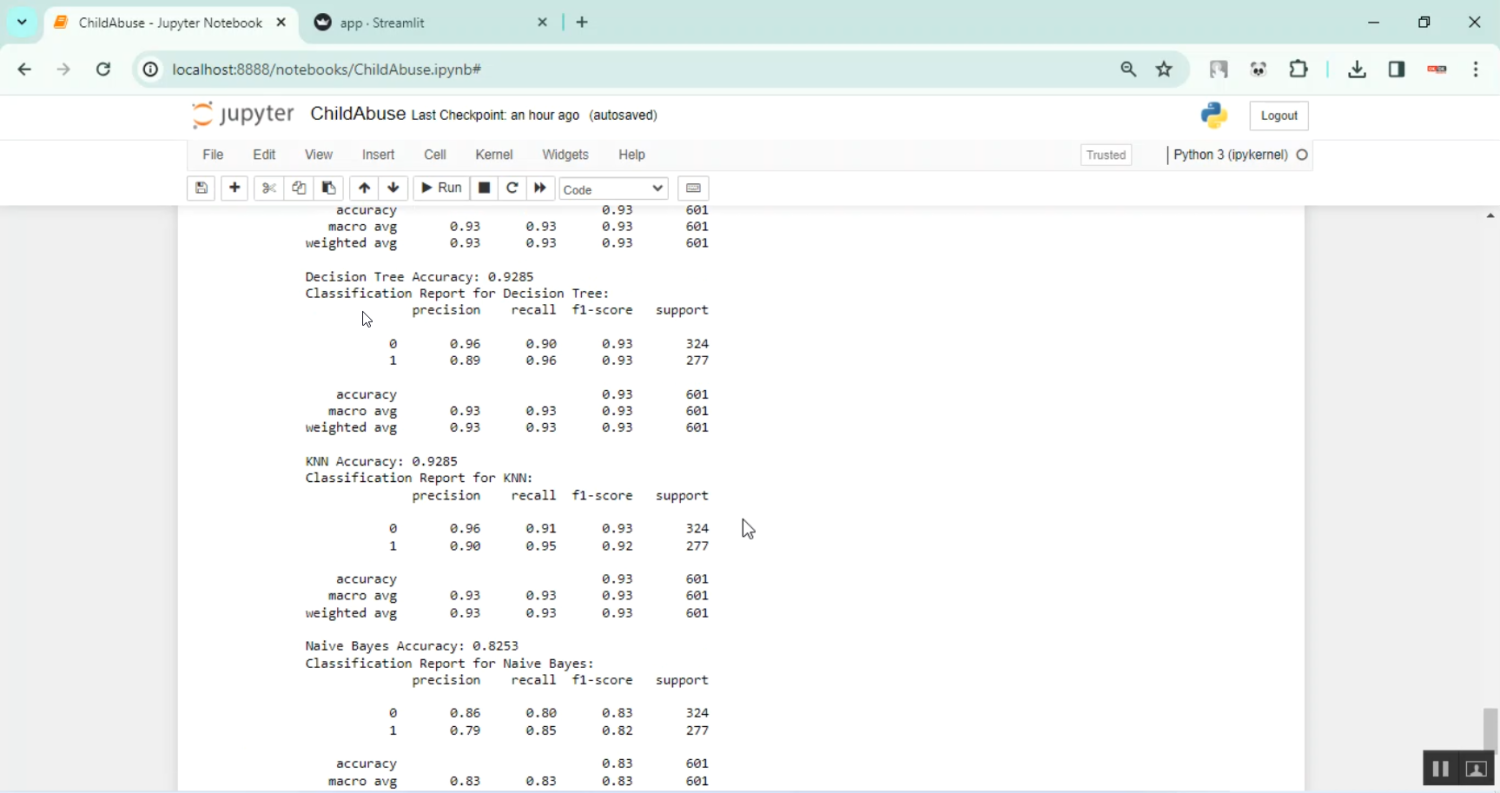Move the selected cell up

click(363, 188)
